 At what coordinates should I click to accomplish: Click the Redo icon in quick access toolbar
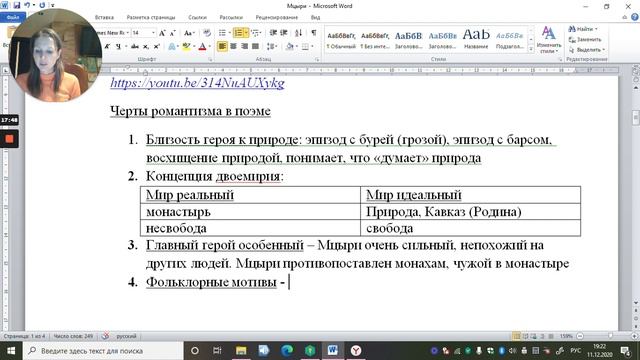point(42,5)
